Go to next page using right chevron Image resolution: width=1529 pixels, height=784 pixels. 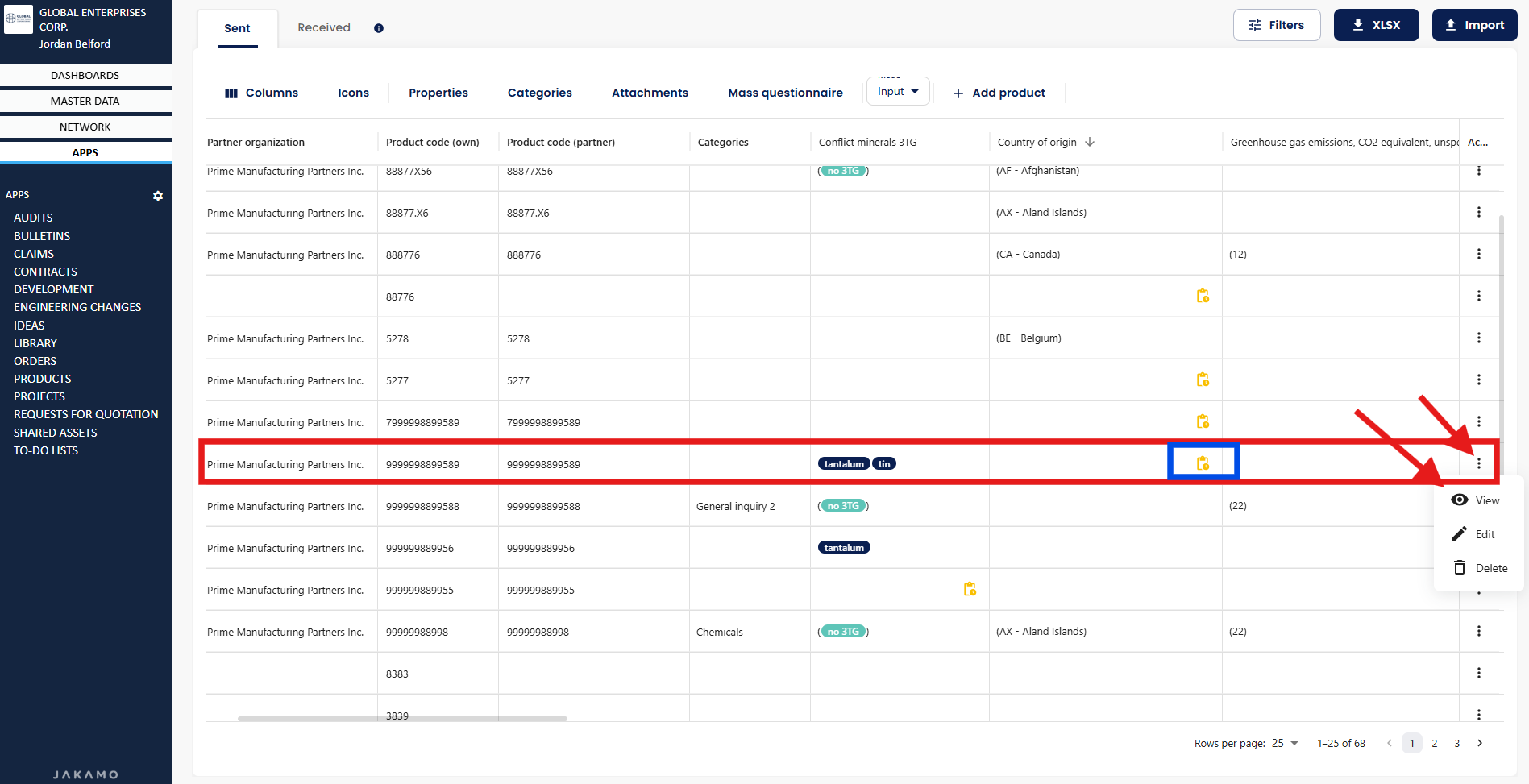1480,743
